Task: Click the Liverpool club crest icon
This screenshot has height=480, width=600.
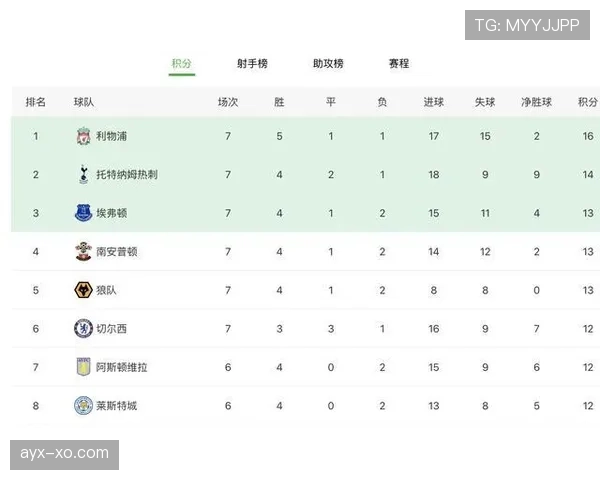Action: 83,136
